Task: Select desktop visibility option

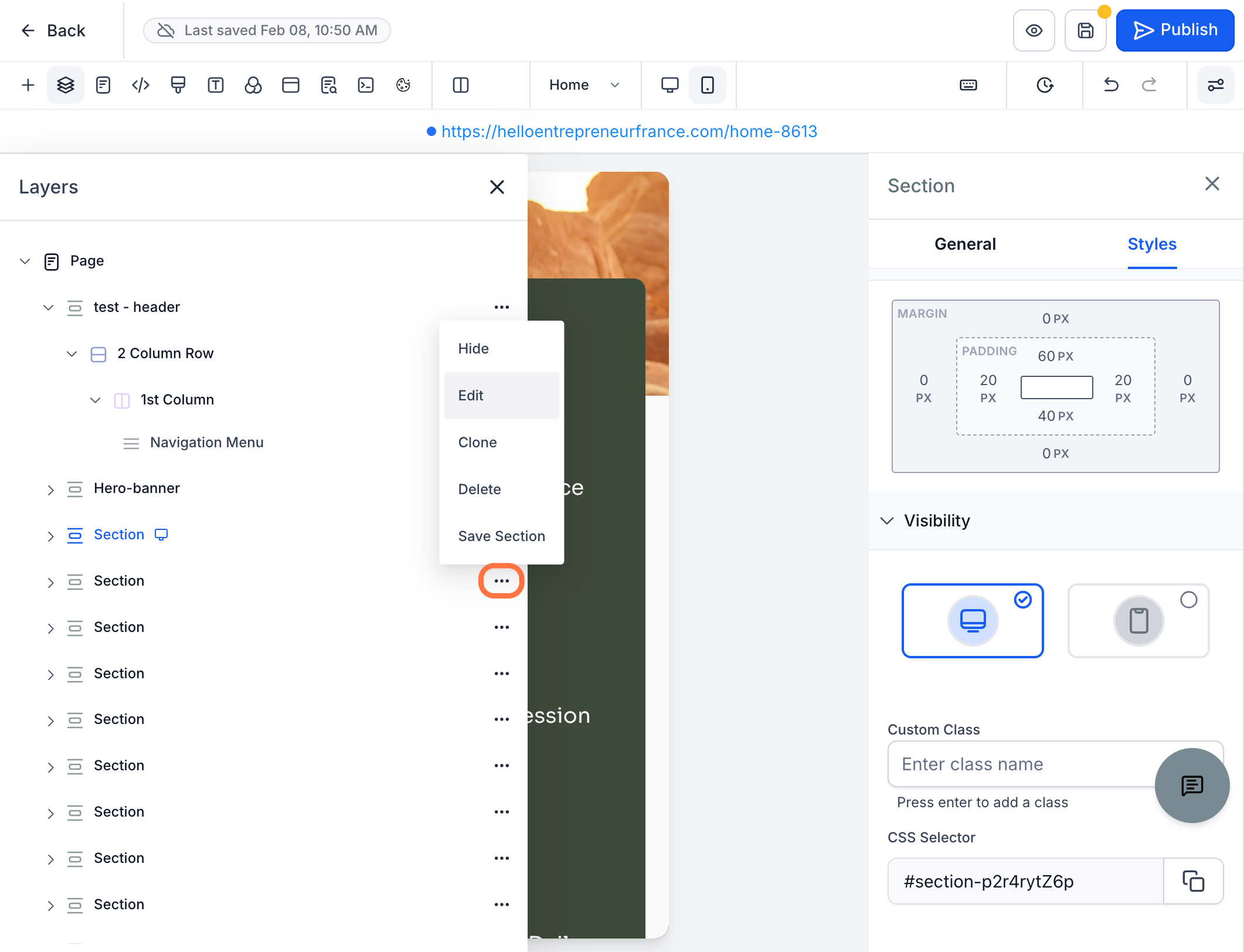Action: (x=973, y=620)
